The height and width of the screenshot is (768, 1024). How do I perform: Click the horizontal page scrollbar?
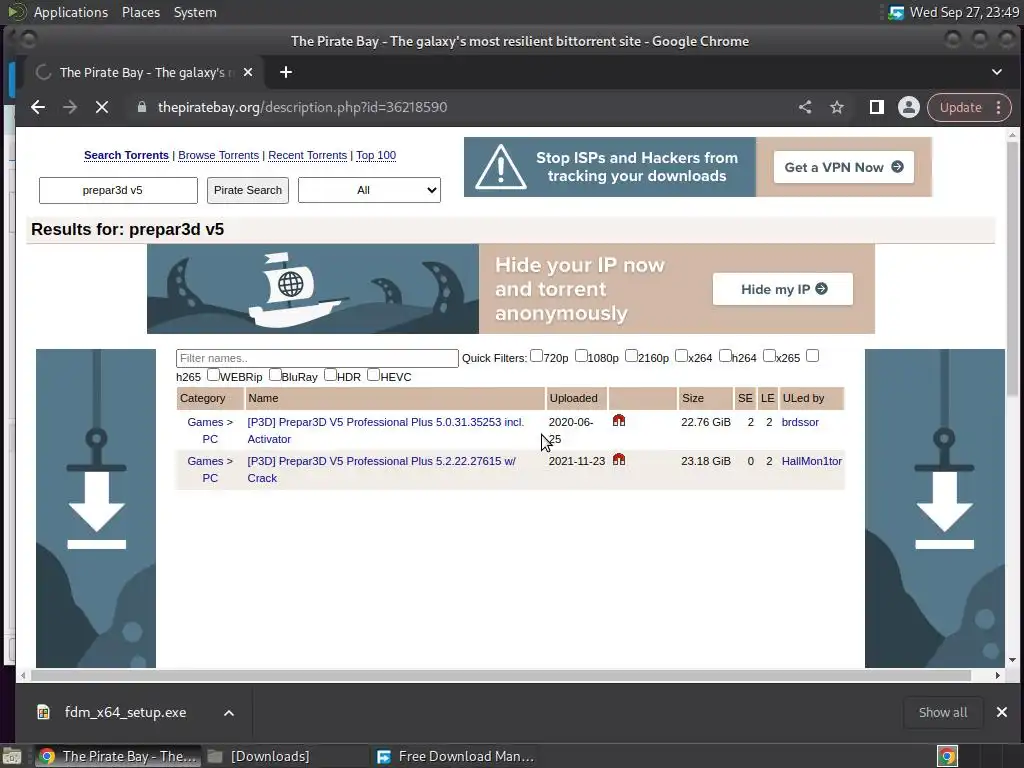[501, 675]
